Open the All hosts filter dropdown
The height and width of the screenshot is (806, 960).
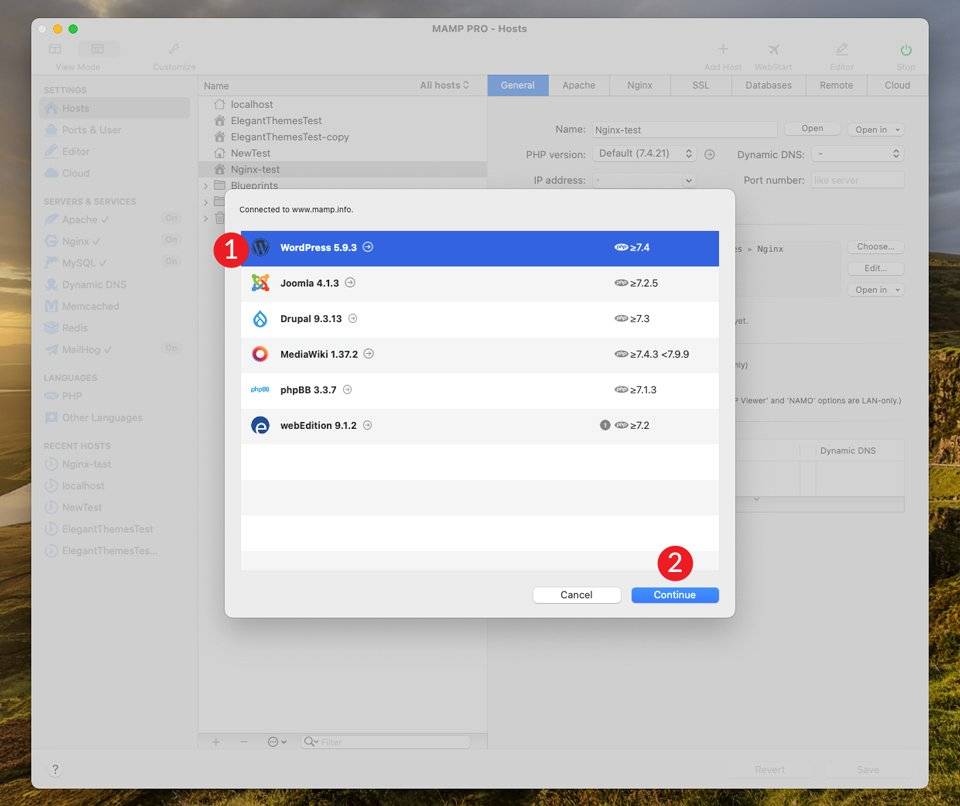445,85
